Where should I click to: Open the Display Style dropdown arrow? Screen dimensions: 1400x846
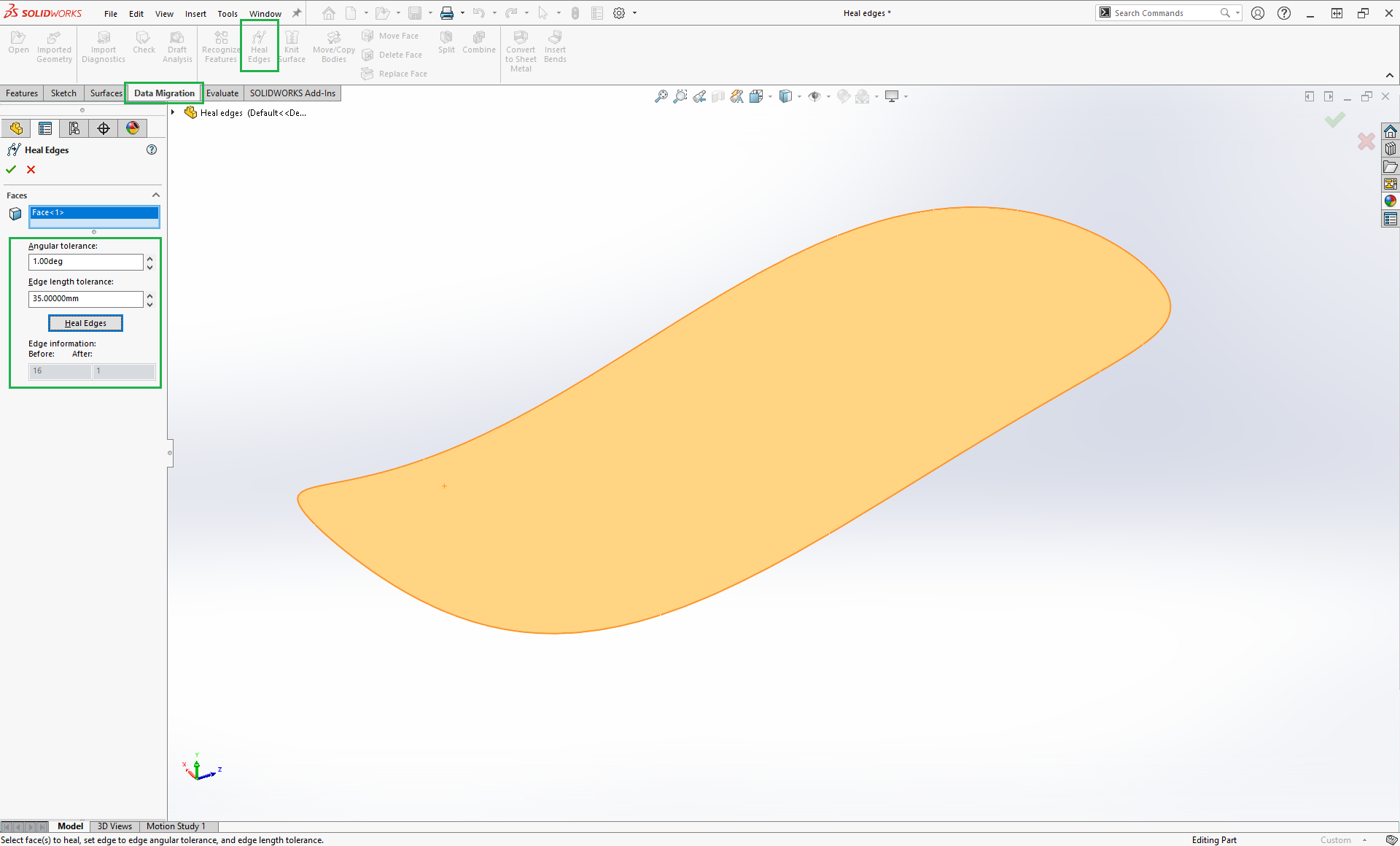coord(799,96)
